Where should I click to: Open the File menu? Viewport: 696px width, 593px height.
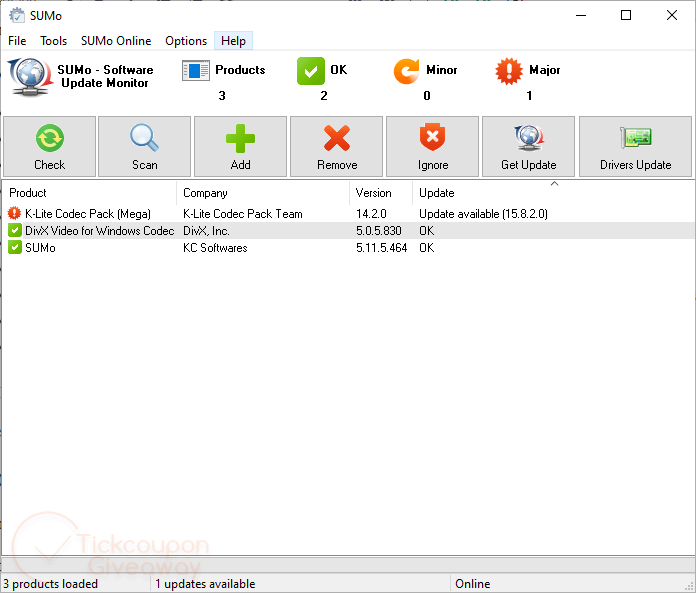(17, 41)
